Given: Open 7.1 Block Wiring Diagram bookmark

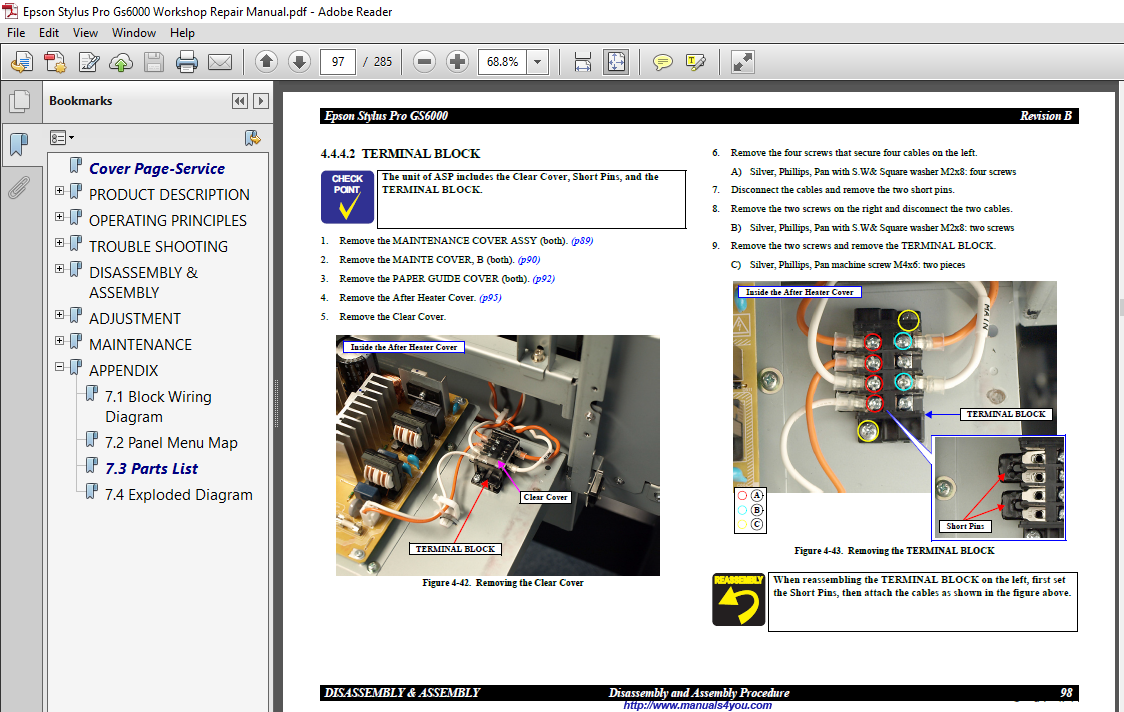Looking at the screenshot, I should pyautogui.click(x=158, y=407).
